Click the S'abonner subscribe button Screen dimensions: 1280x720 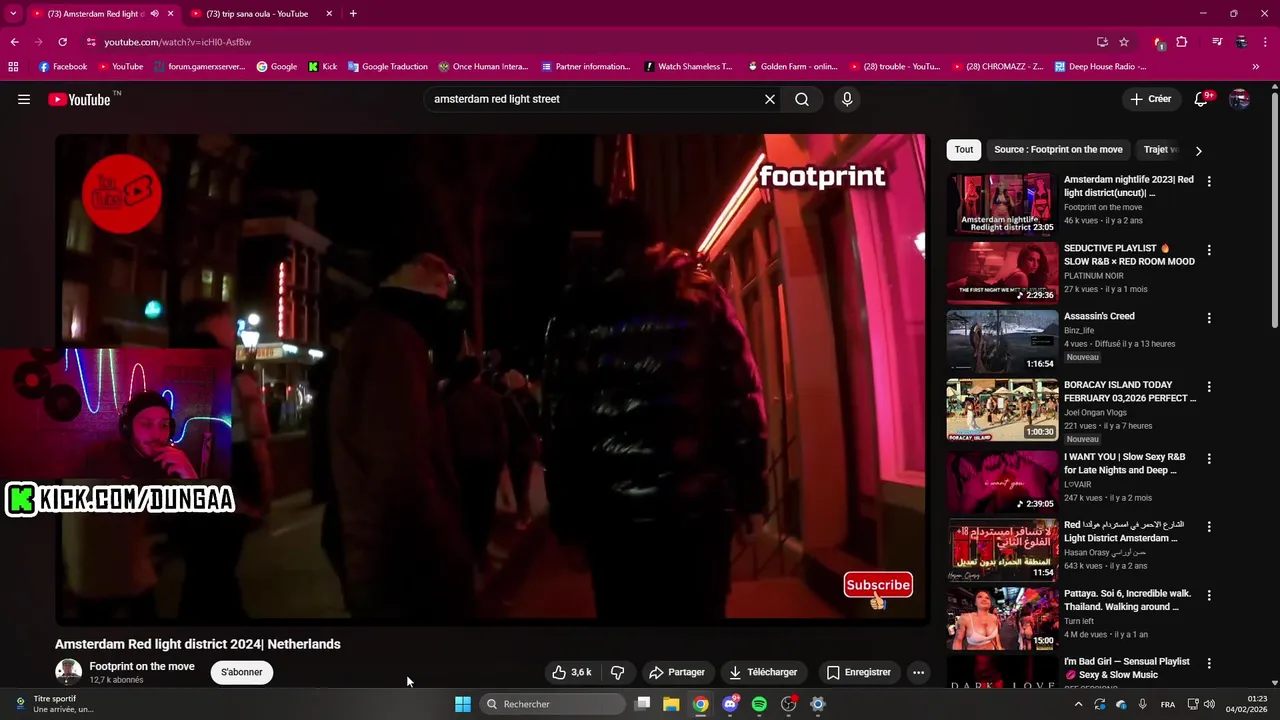click(242, 672)
